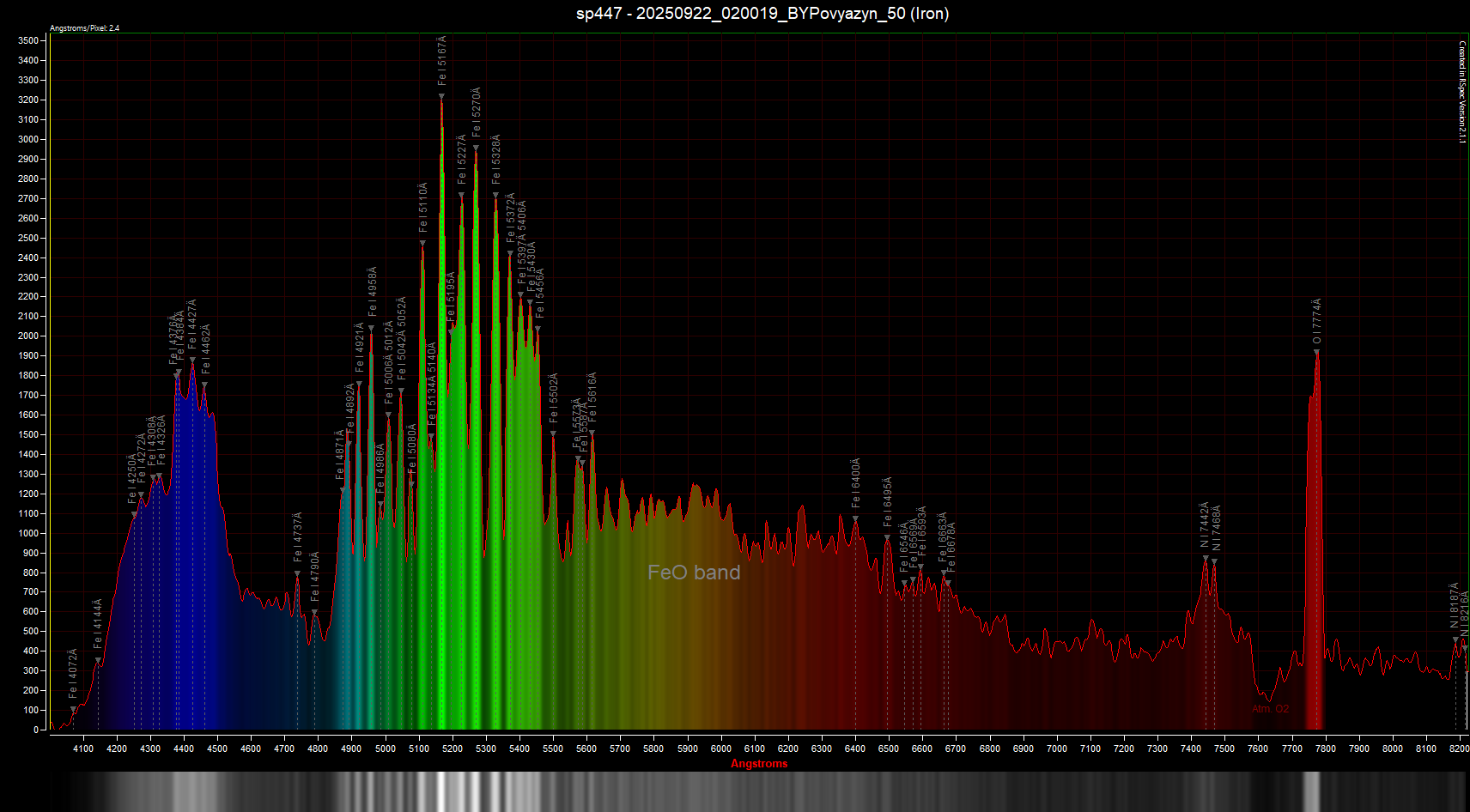Select the Fe I 6495Å label

tap(888, 501)
